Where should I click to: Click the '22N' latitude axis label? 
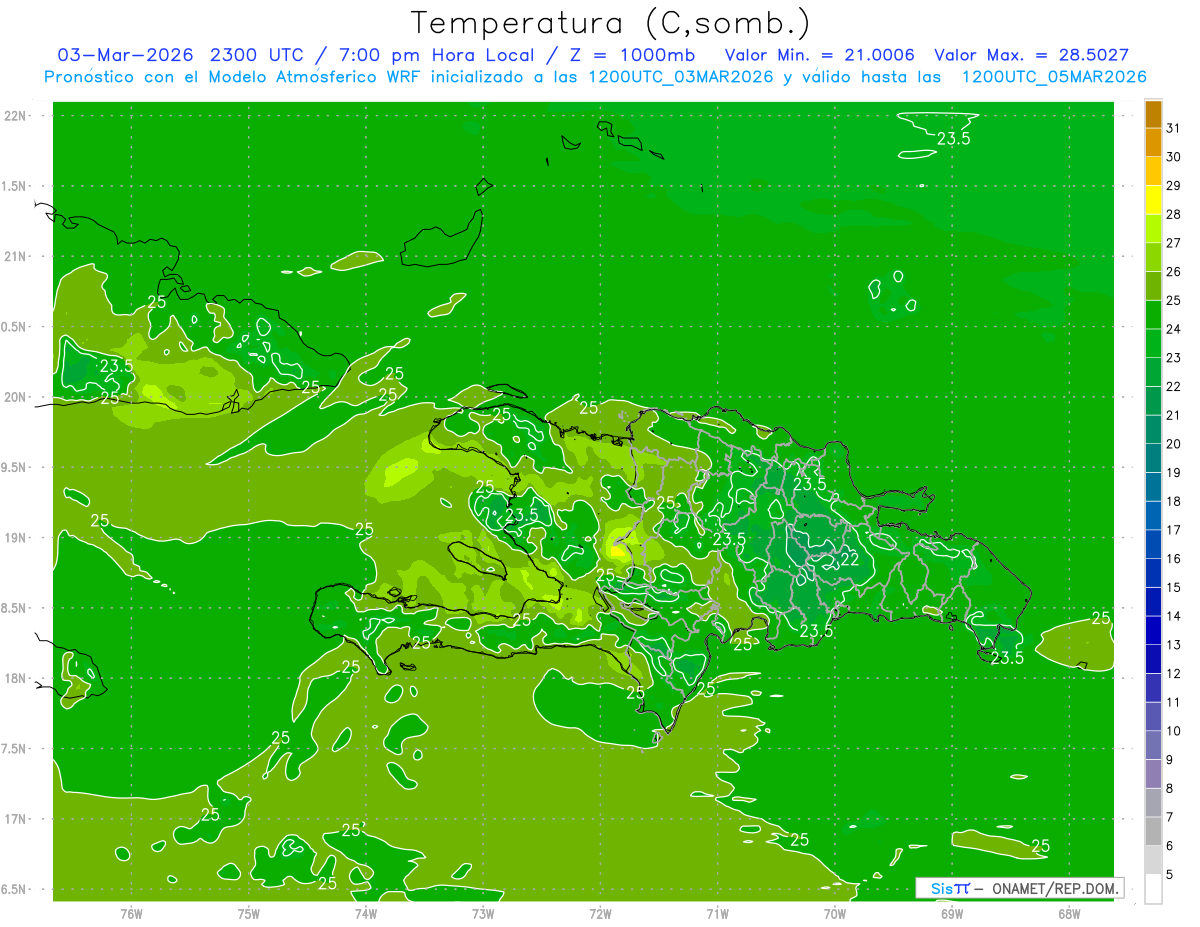pyautogui.click(x=17, y=116)
